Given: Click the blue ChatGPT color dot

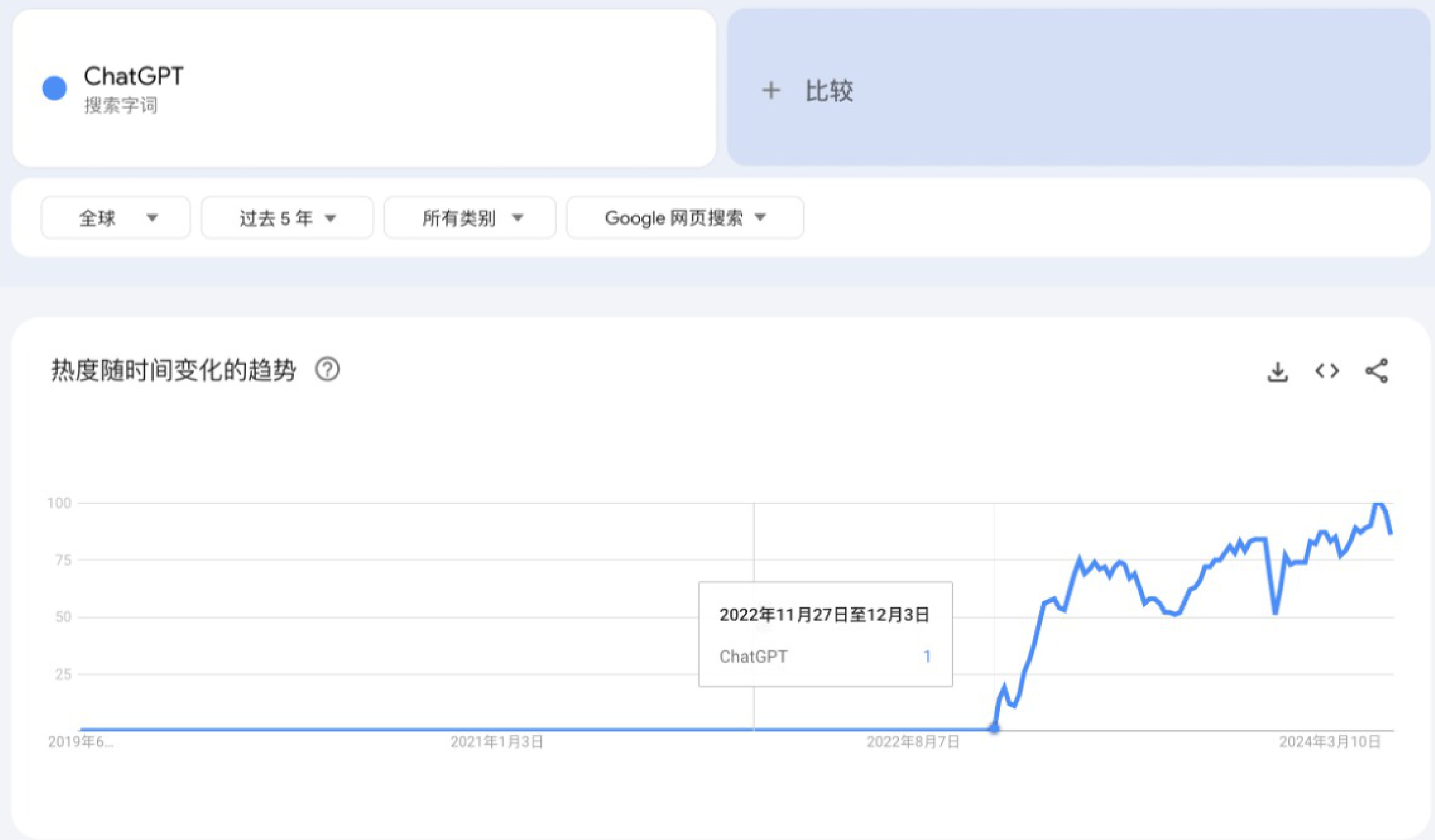Looking at the screenshot, I should pyautogui.click(x=54, y=88).
